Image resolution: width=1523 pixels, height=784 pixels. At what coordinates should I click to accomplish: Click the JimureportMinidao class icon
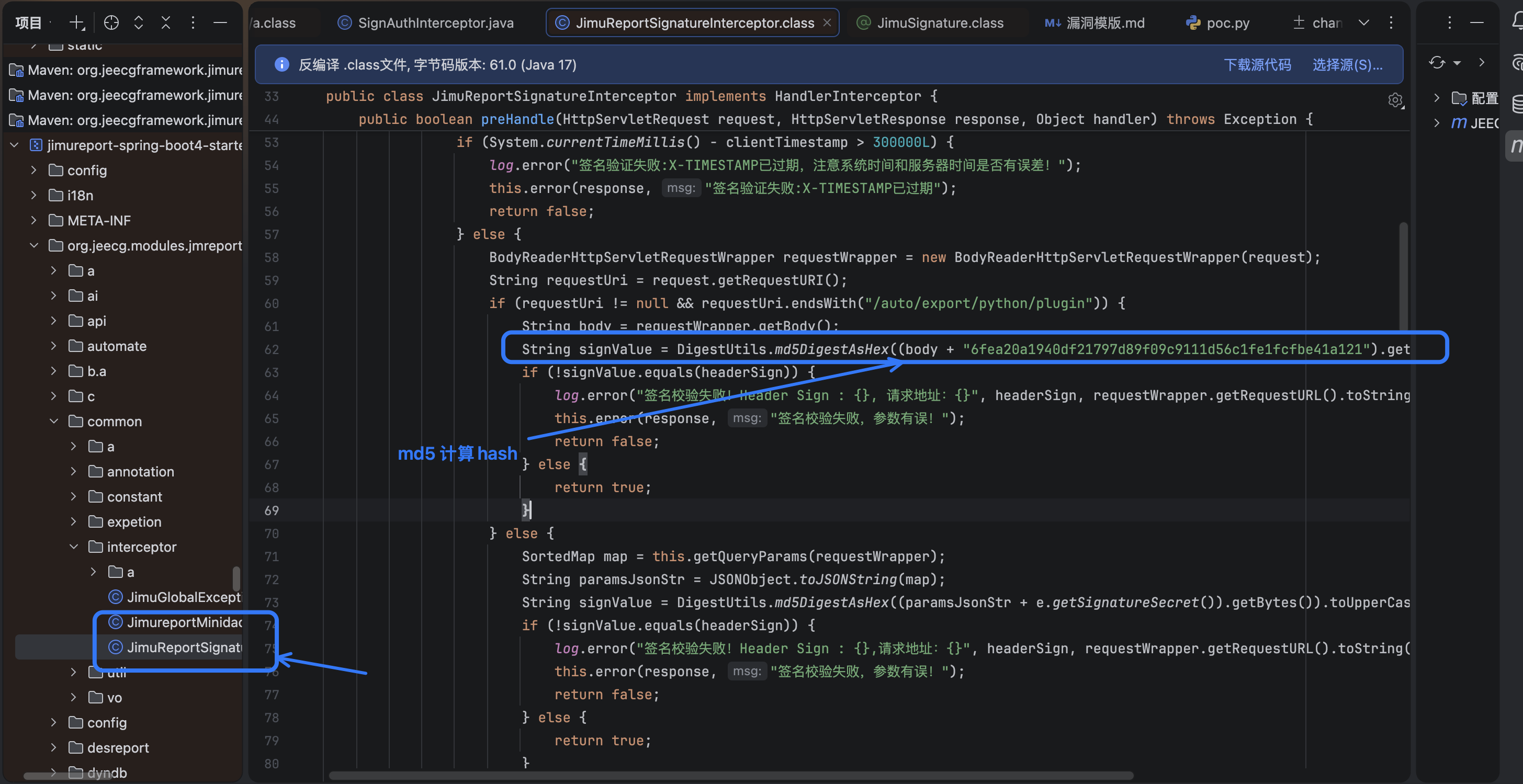(x=116, y=622)
